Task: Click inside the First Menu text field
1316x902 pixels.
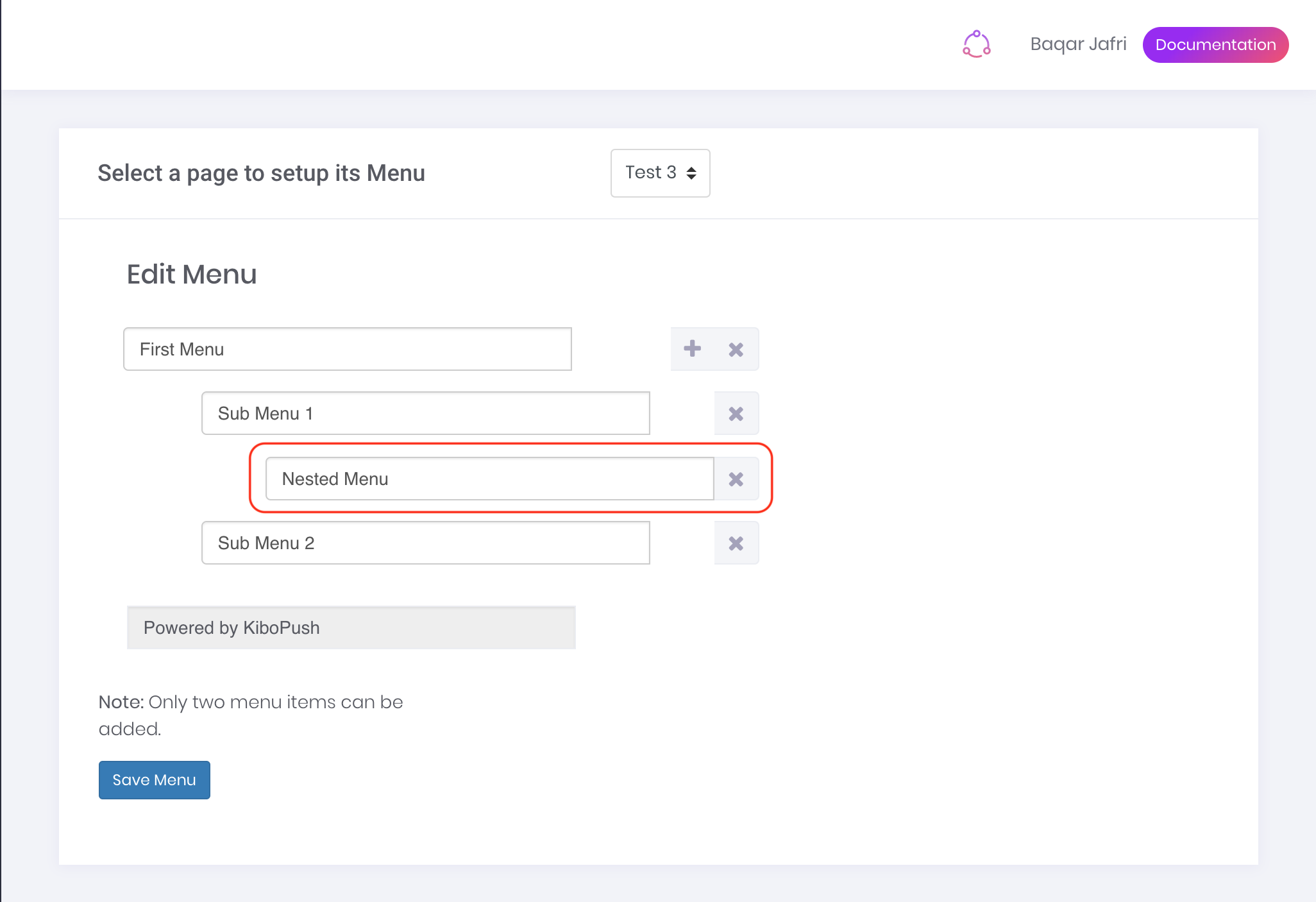Action: pyautogui.click(x=347, y=349)
